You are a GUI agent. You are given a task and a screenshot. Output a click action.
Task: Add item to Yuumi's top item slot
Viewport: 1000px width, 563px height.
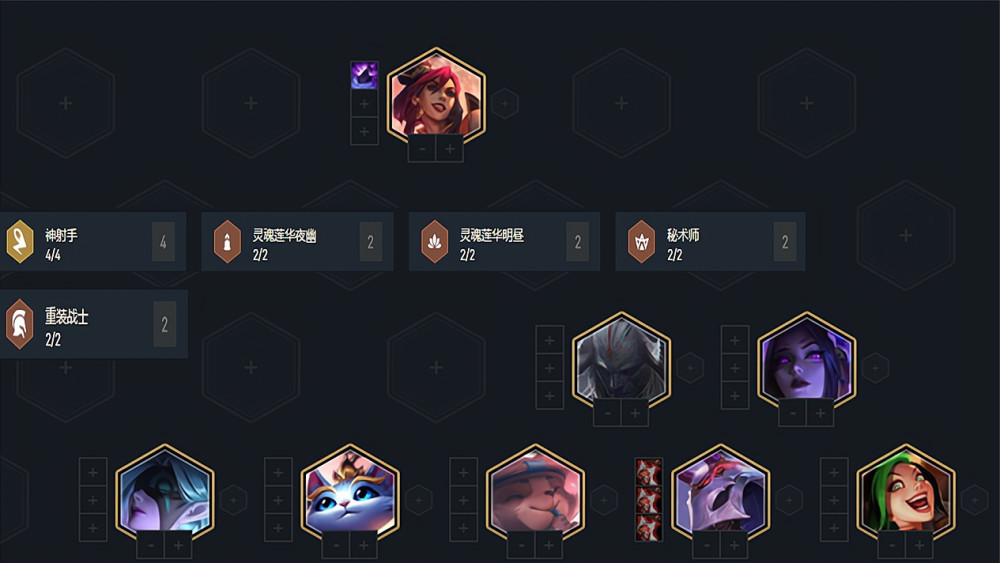click(278, 472)
